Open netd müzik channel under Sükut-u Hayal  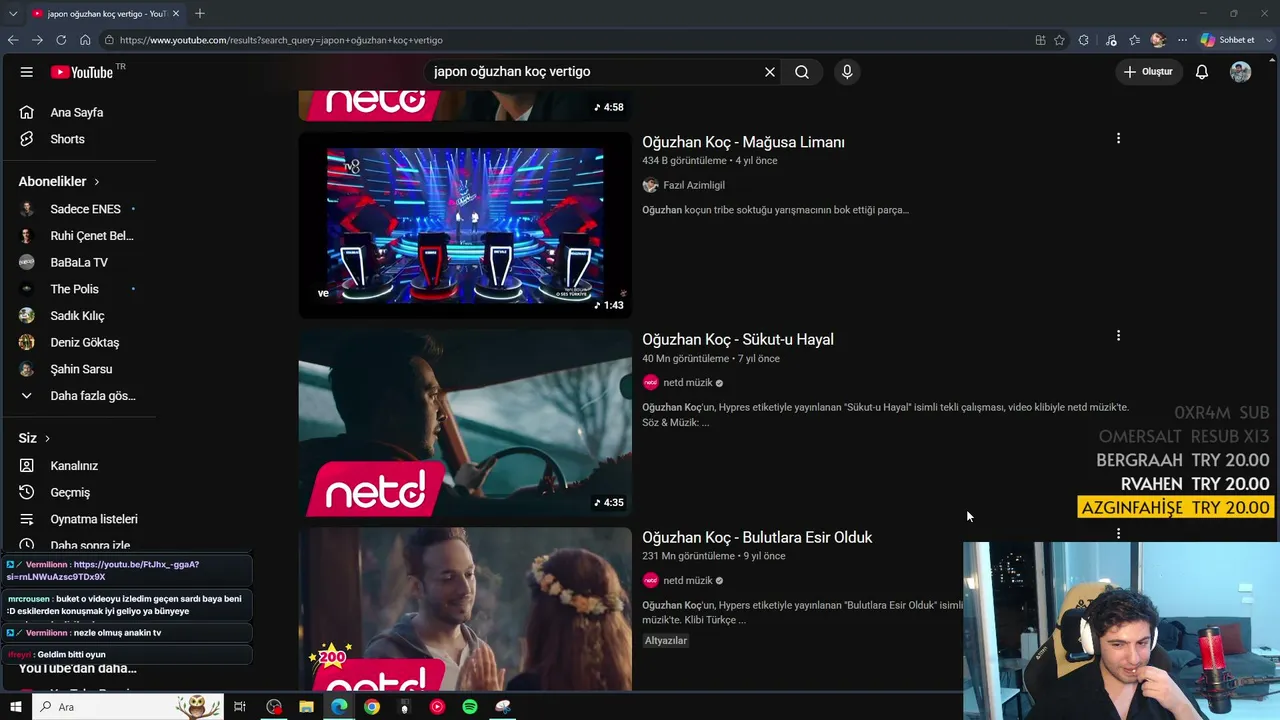[x=688, y=383]
